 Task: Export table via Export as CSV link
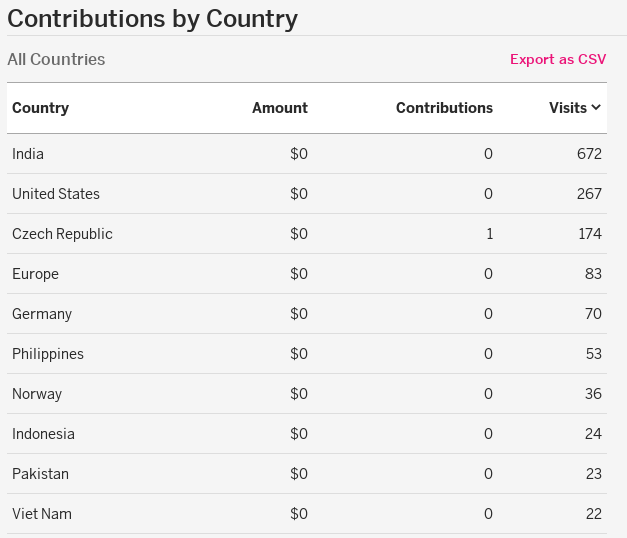click(558, 59)
